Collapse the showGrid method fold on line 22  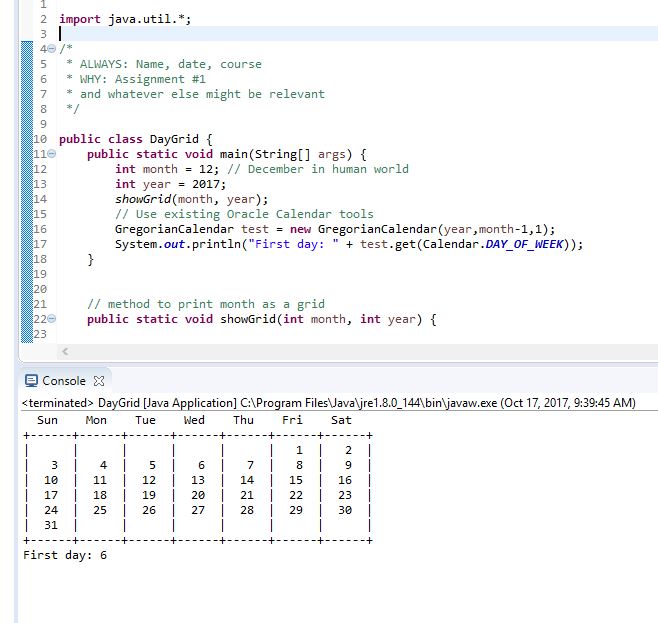(52, 319)
